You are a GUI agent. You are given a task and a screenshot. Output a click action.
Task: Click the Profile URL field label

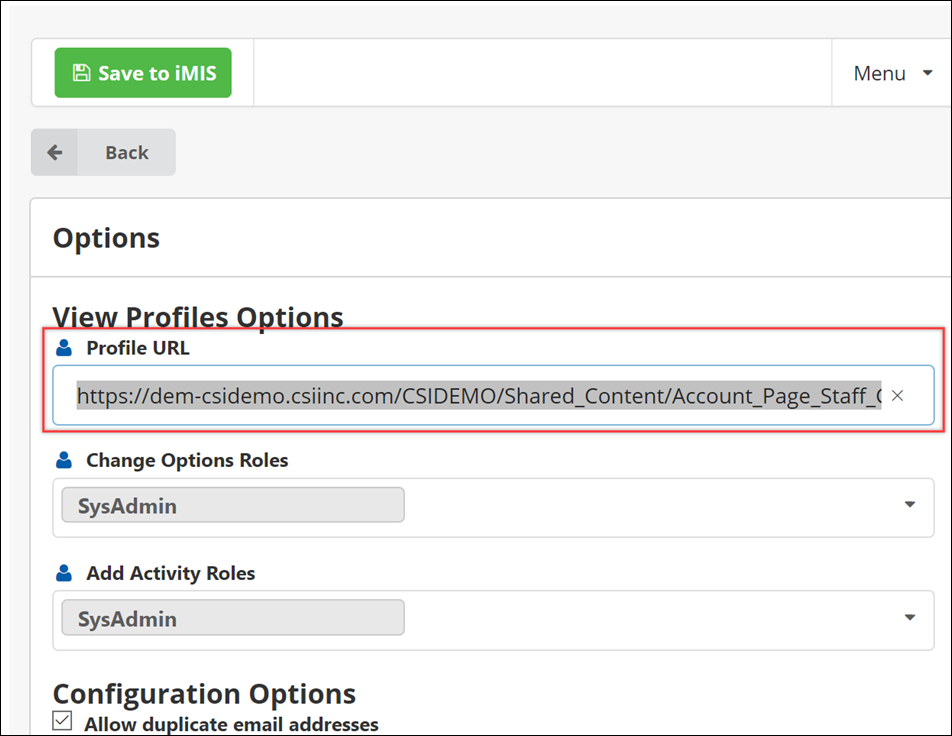click(138, 349)
